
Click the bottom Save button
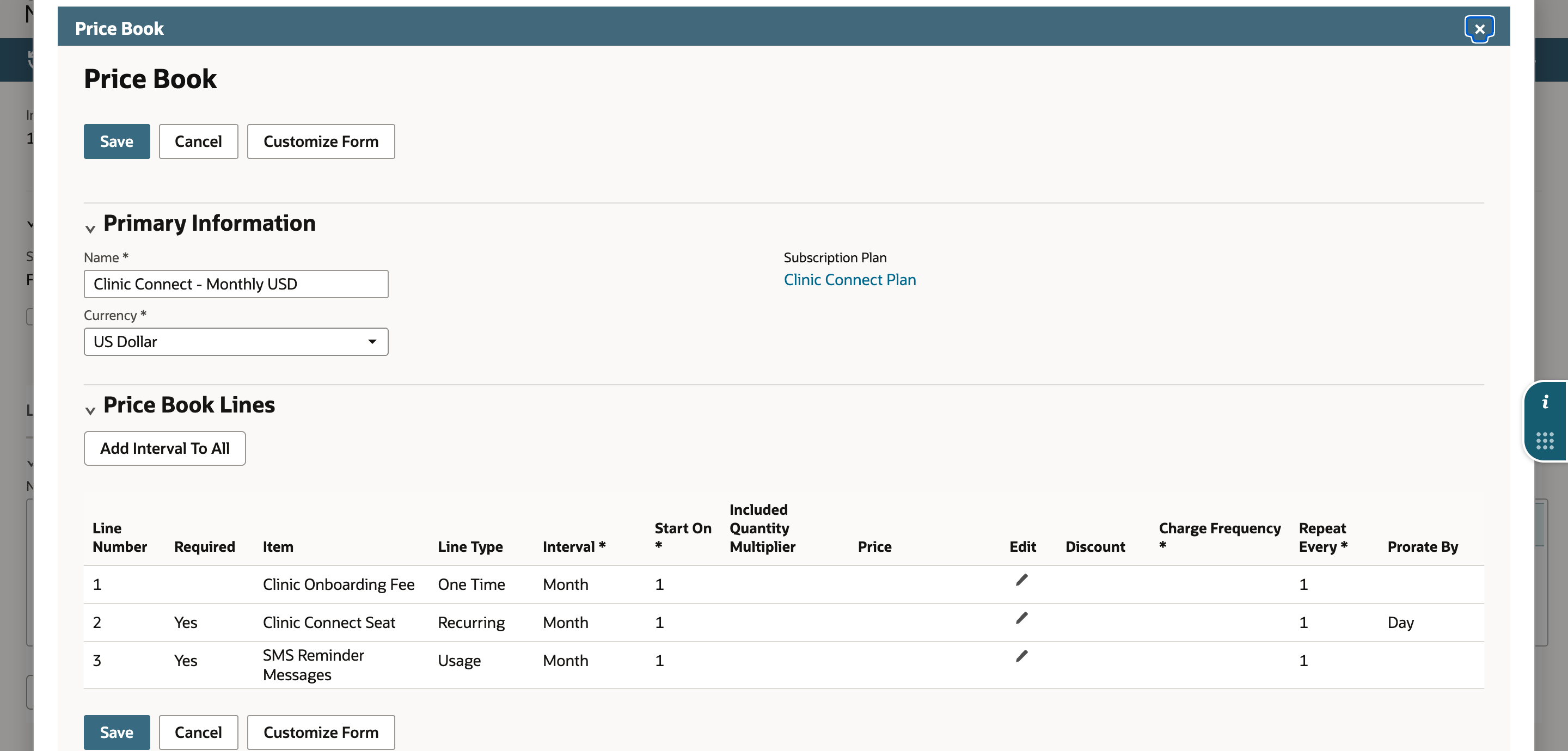coord(117,732)
